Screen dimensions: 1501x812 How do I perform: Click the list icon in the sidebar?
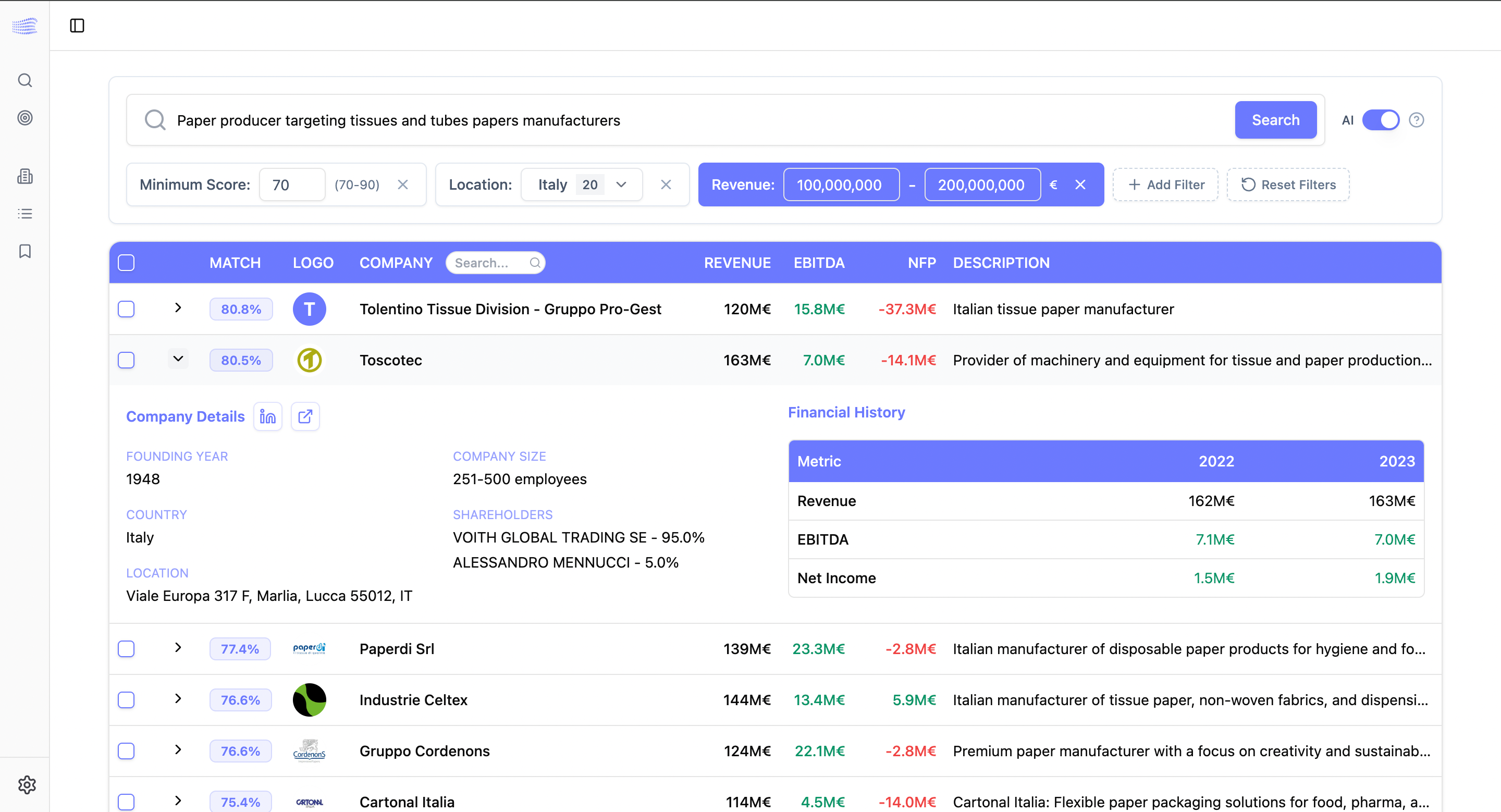point(25,213)
